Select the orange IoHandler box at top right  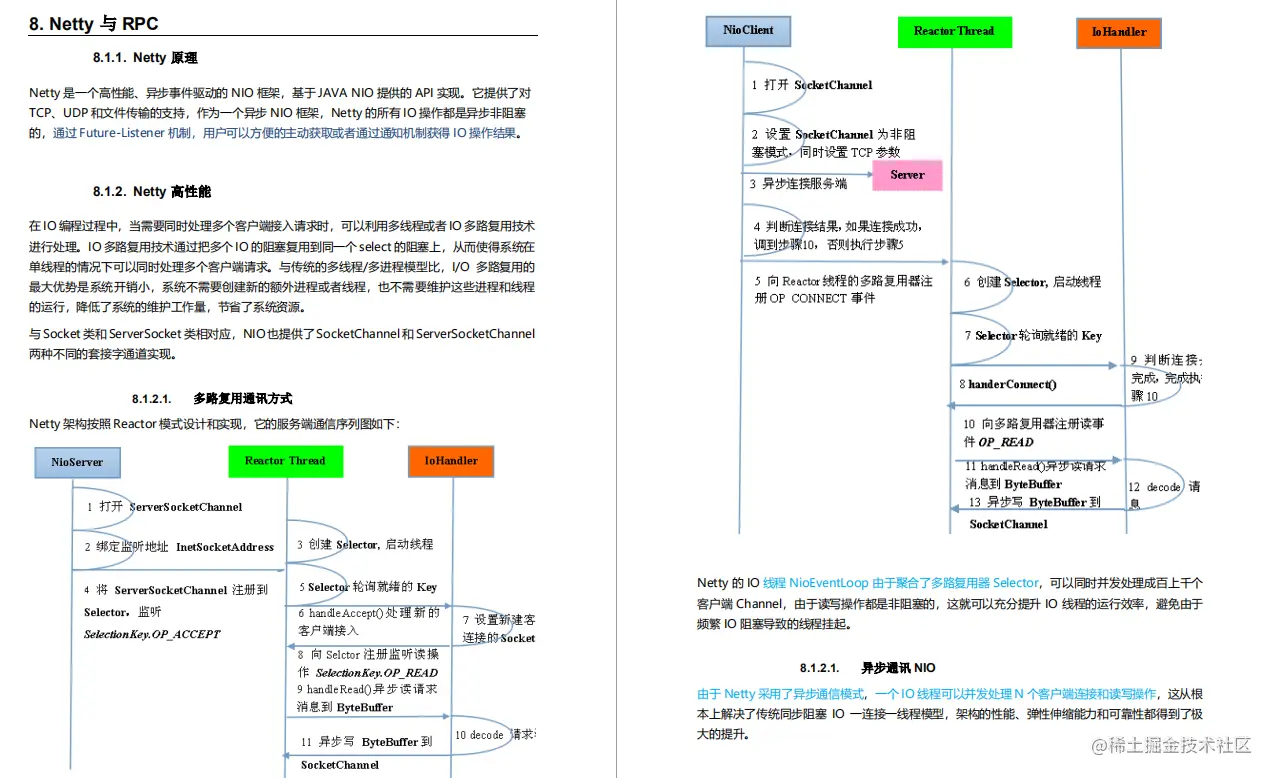(1118, 32)
